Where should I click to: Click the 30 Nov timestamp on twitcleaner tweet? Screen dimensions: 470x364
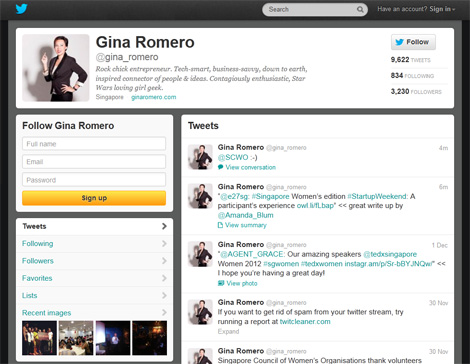pos(438,303)
